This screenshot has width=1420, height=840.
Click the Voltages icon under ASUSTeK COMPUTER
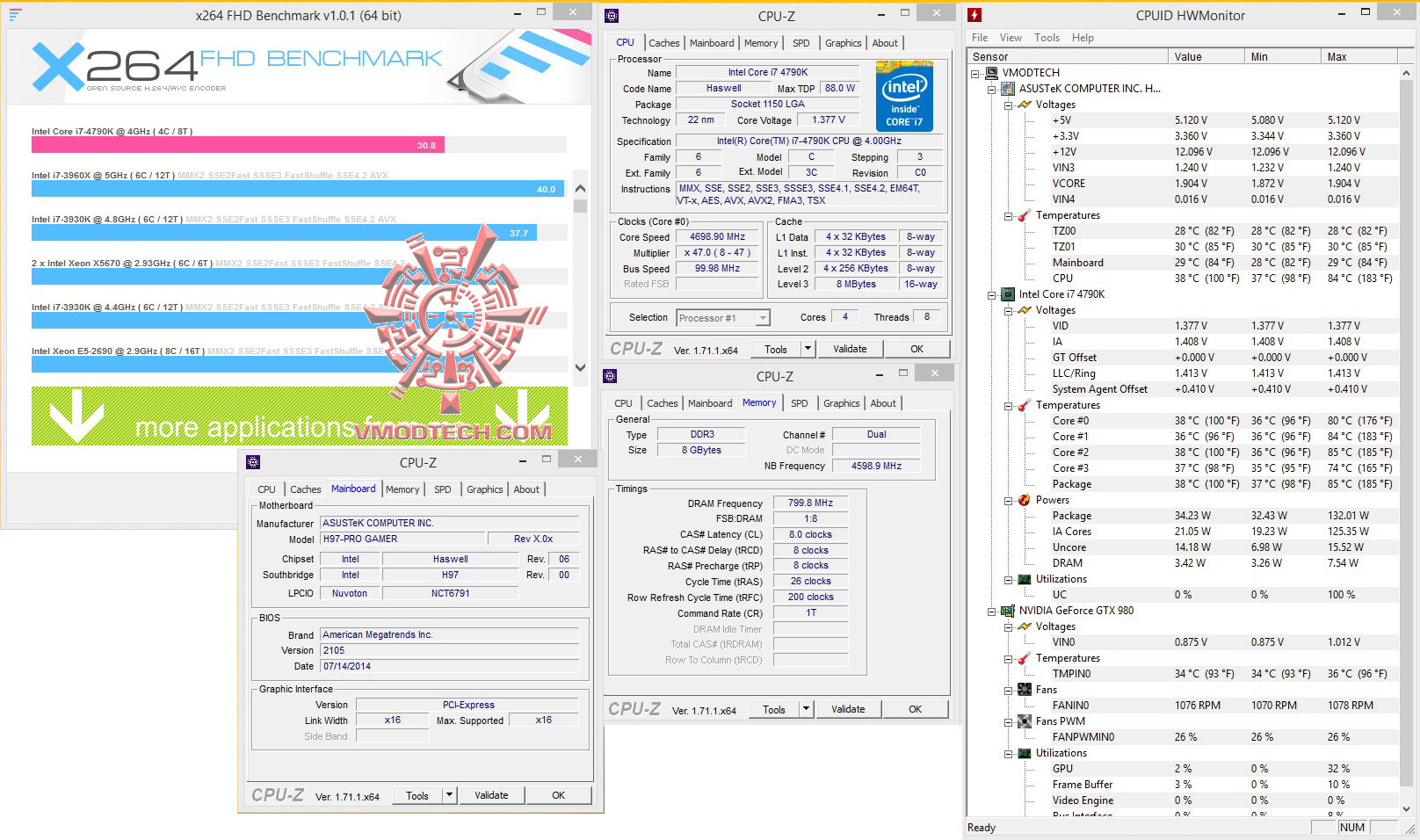pos(1025,105)
